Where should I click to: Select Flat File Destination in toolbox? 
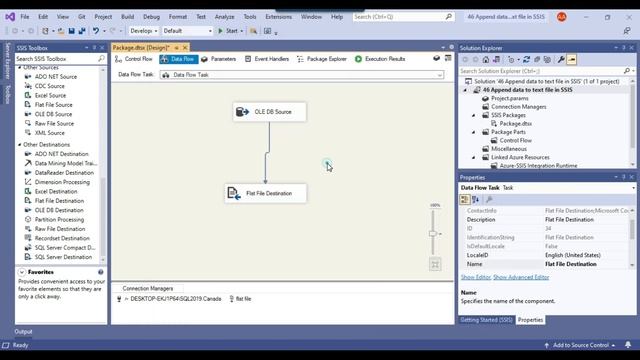[59, 201]
